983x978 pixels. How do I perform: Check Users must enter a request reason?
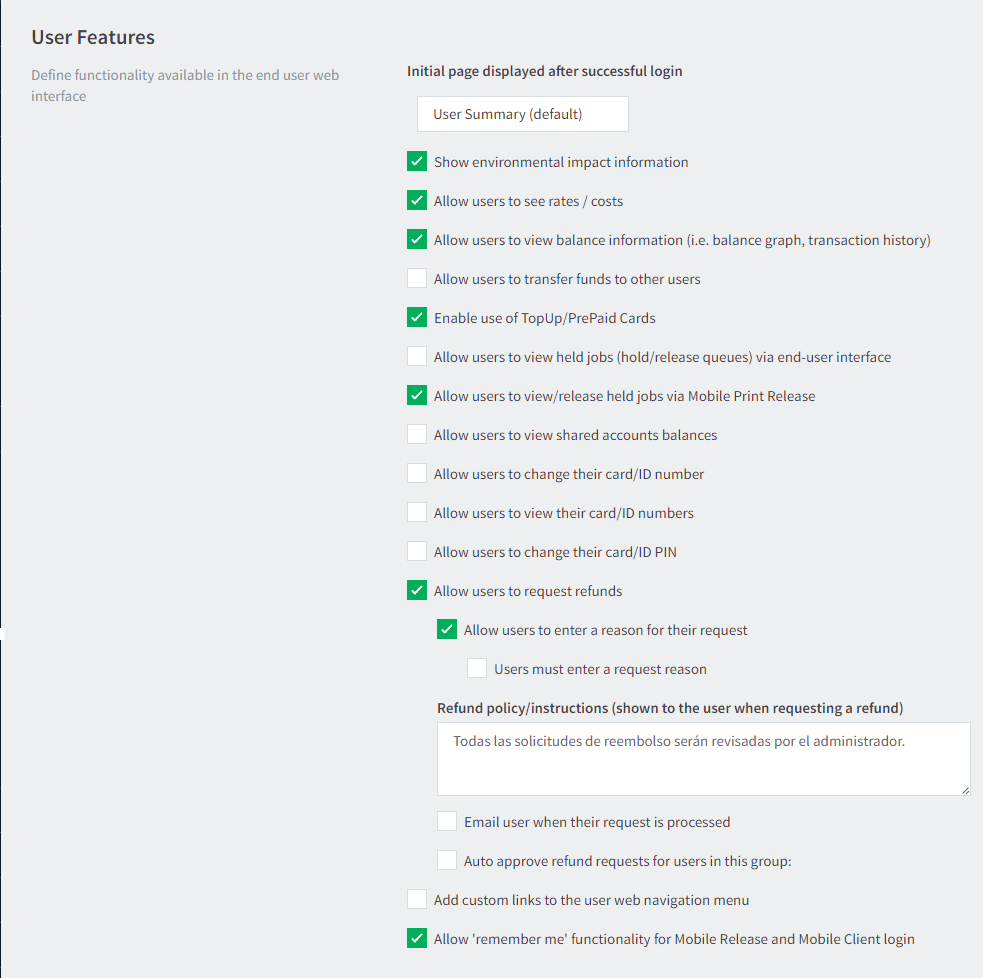pyautogui.click(x=477, y=668)
